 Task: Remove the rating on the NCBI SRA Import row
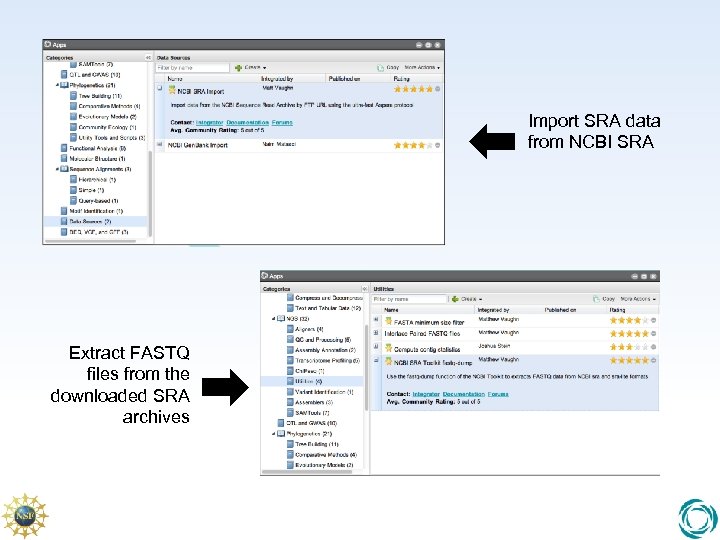click(438, 89)
